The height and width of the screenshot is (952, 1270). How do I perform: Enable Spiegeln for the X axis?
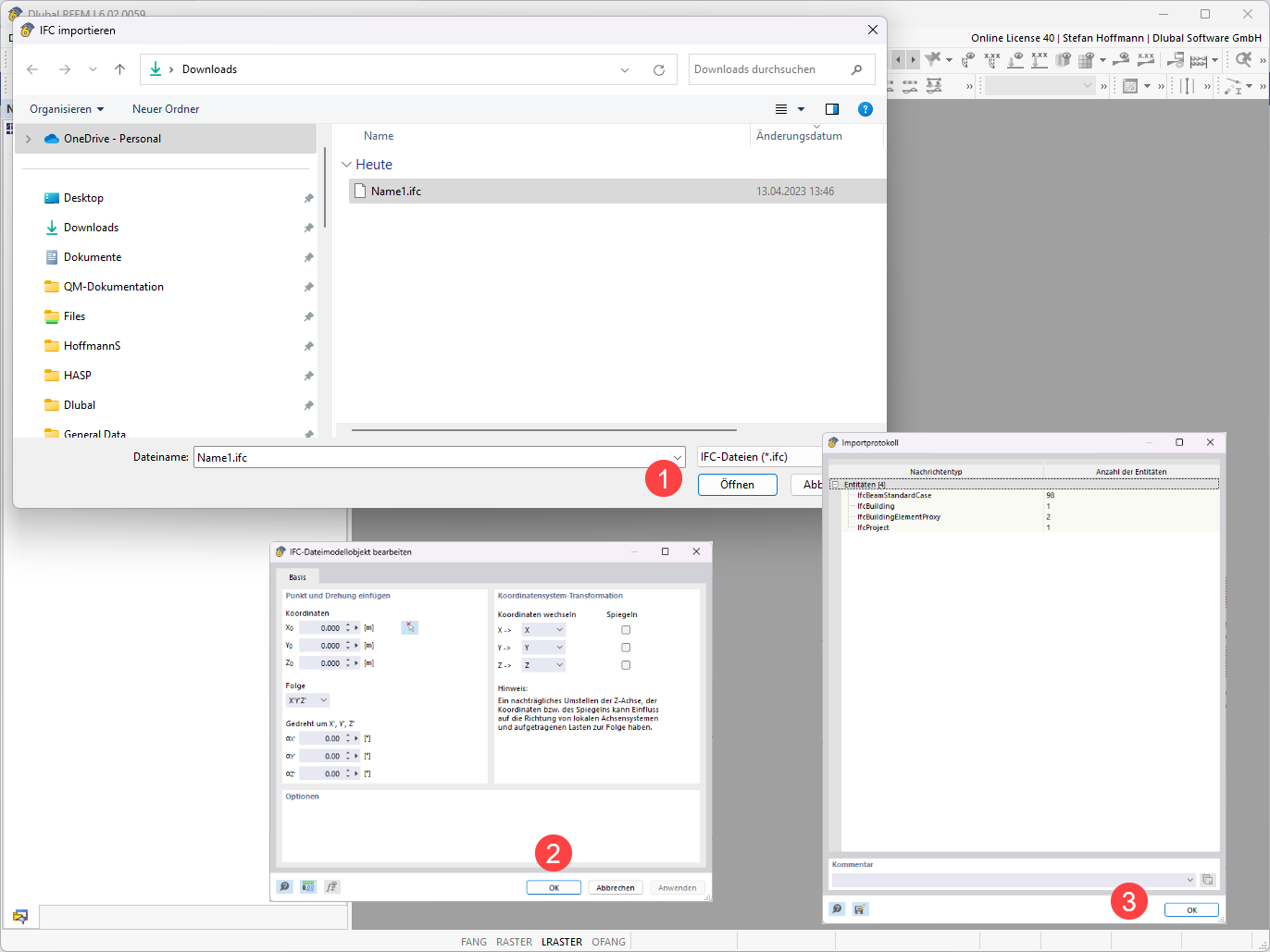pos(625,629)
